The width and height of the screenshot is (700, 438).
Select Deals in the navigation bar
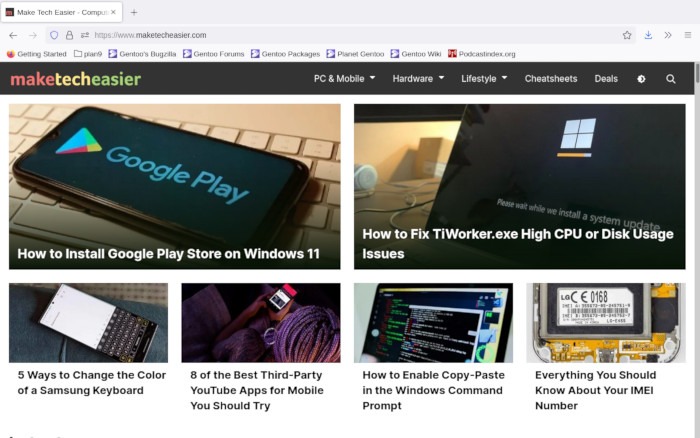(606, 79)
